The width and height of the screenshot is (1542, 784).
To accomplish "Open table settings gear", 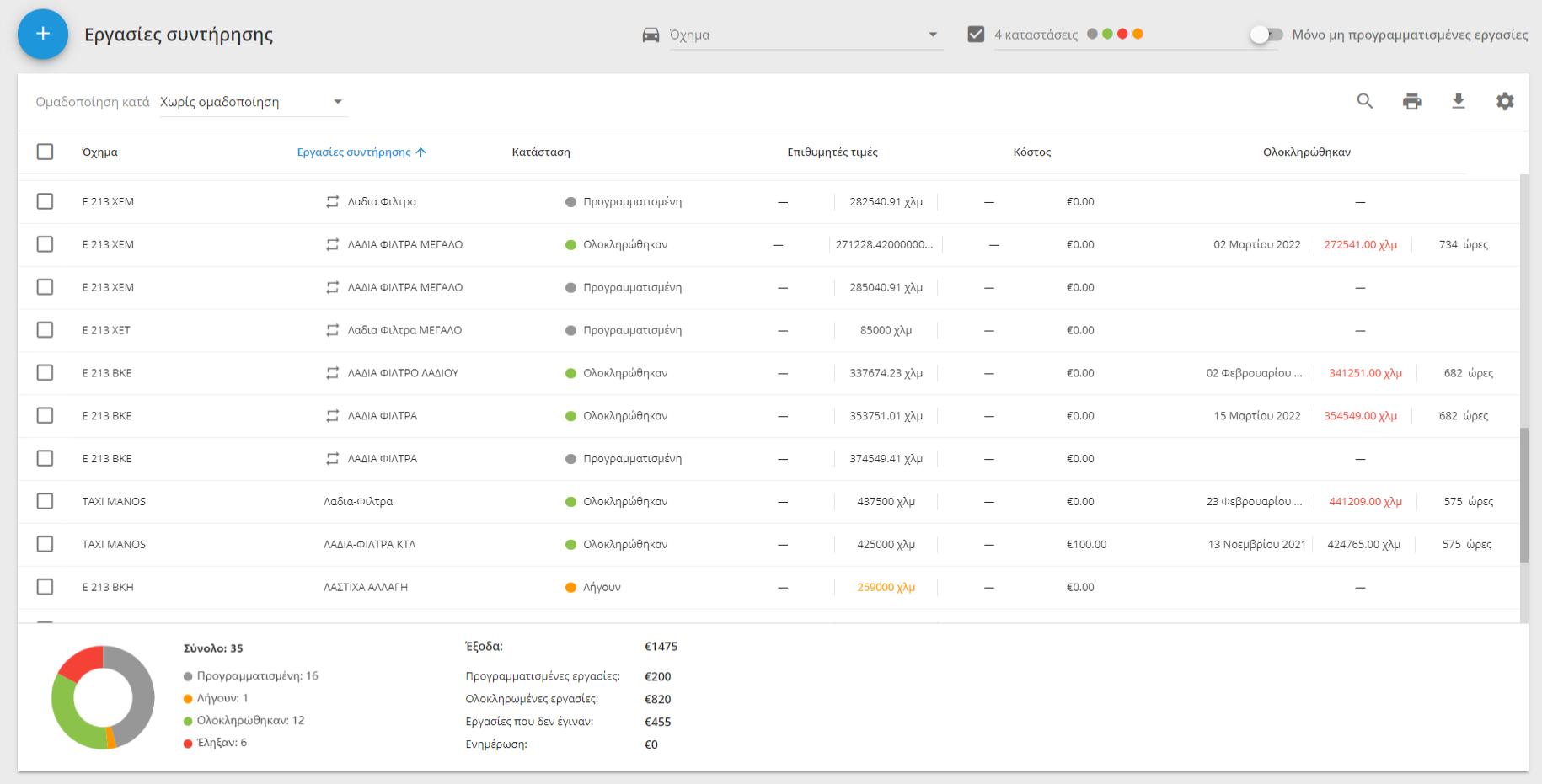I will pyautogui.click(x=1505, y=101).
